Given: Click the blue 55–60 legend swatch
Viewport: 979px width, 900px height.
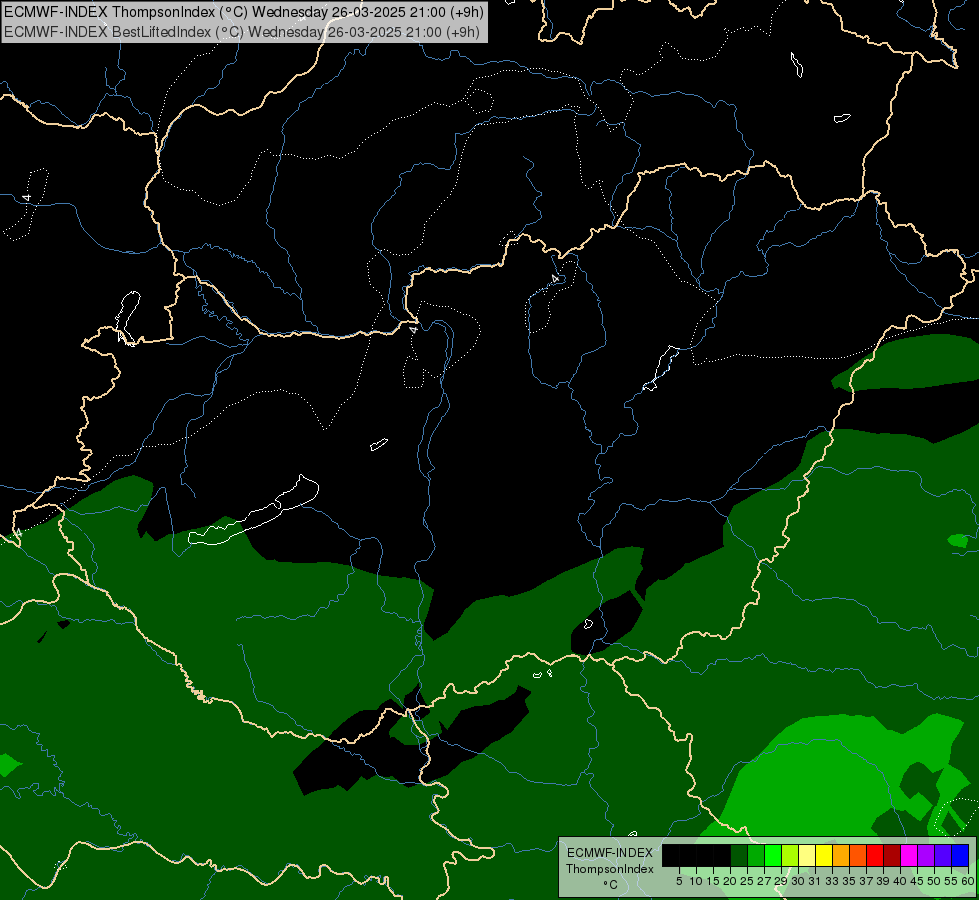Looking at the screenshot, I should pyautogui.click(x=960, y=855).
